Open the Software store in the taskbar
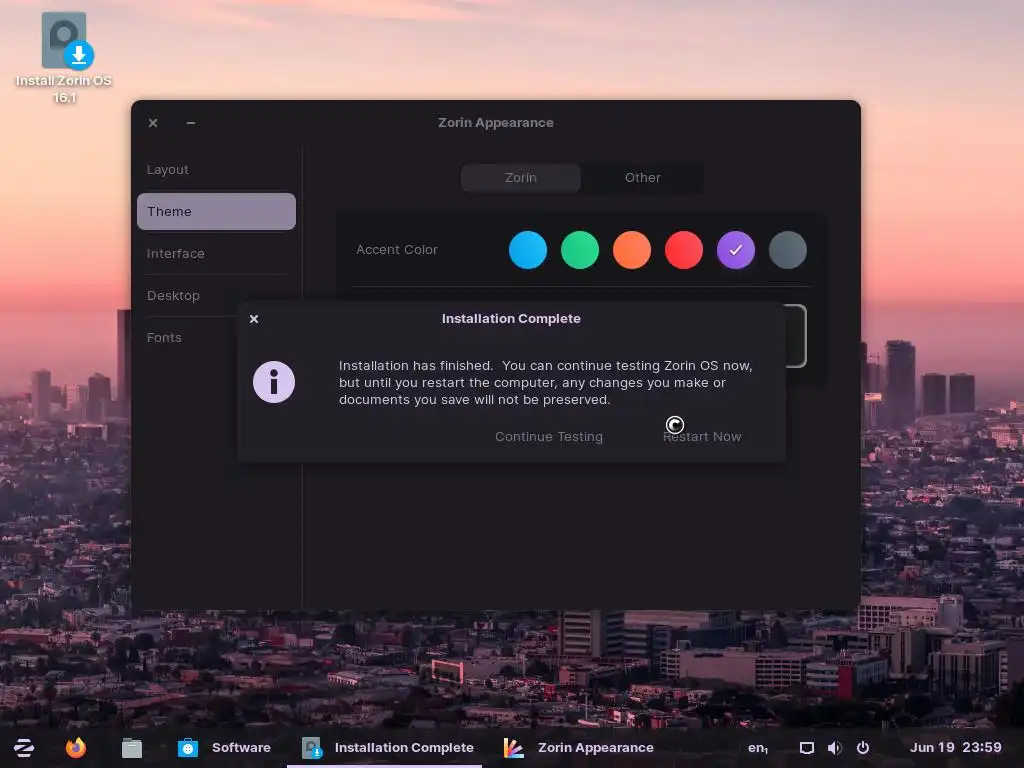 (225, 748)
